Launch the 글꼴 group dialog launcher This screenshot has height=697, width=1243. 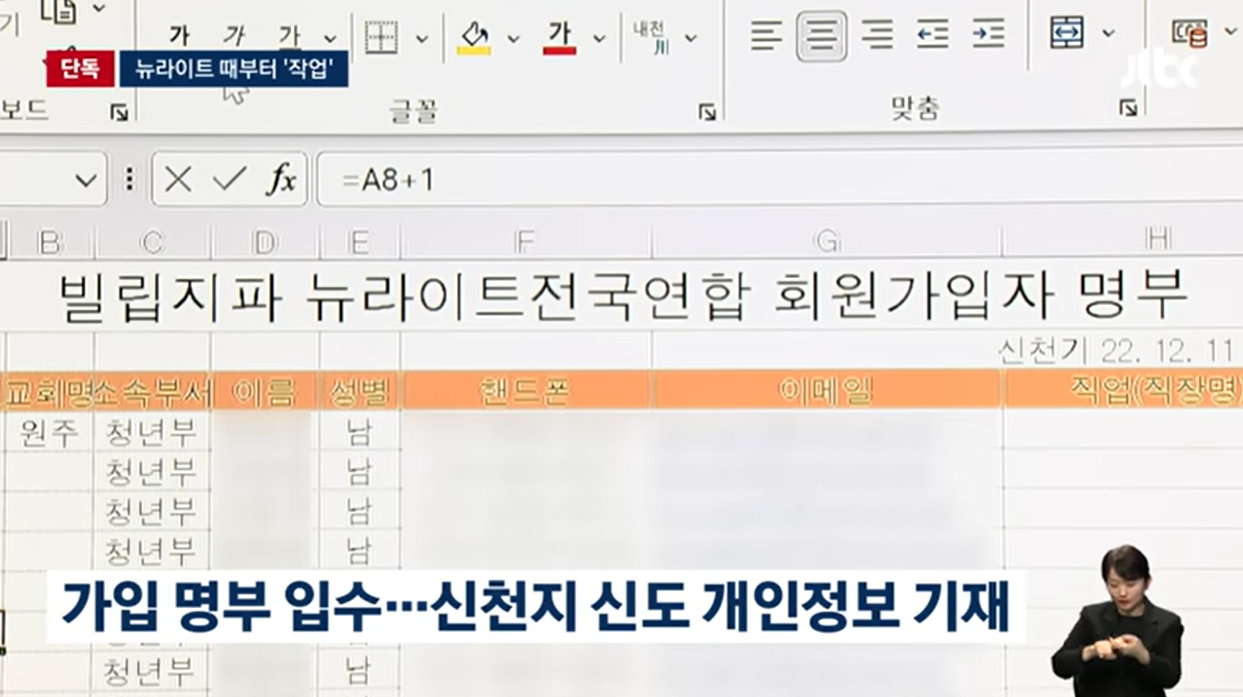tap(707, 111)
